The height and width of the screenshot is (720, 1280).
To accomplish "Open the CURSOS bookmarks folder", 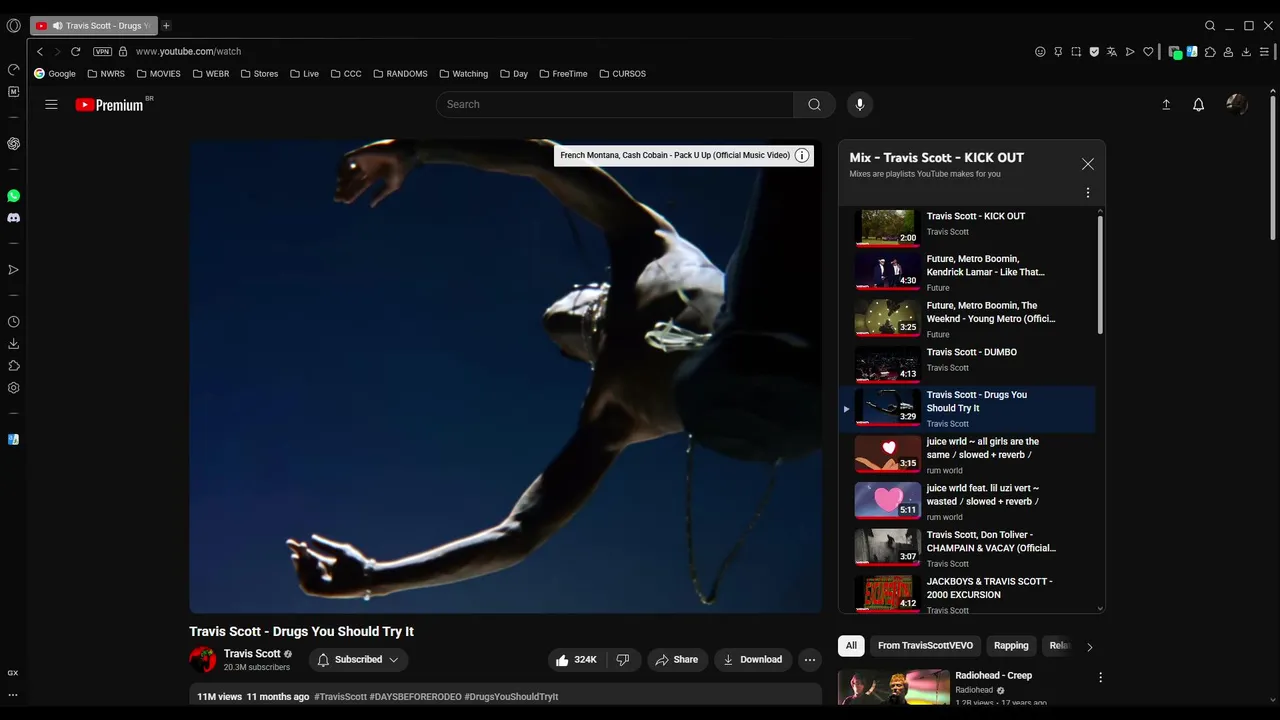I will pyautogui.click(x=622, y=73).
